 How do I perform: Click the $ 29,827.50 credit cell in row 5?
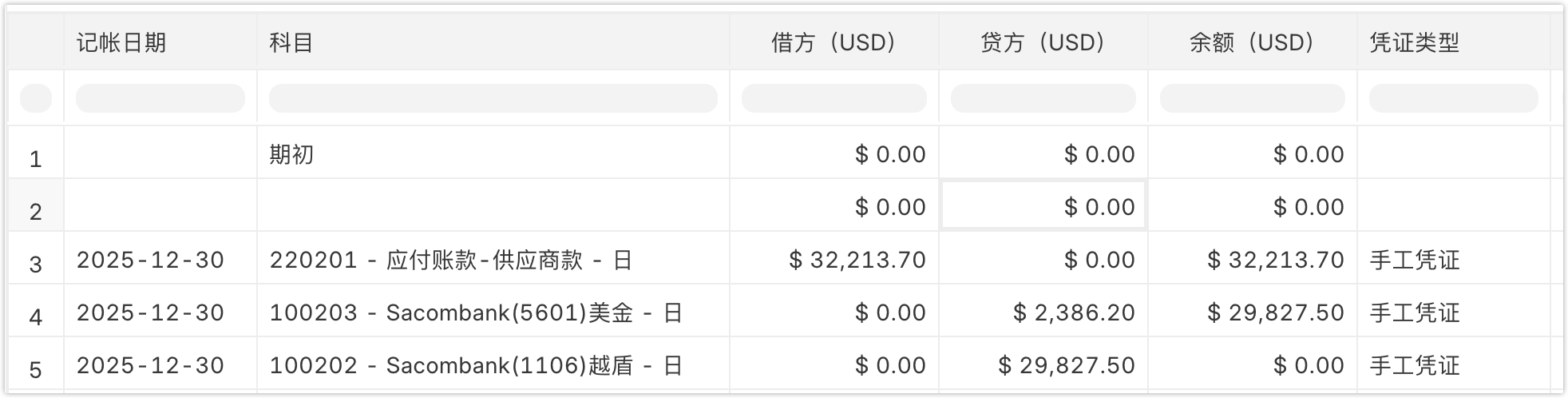pos(1067,365)
